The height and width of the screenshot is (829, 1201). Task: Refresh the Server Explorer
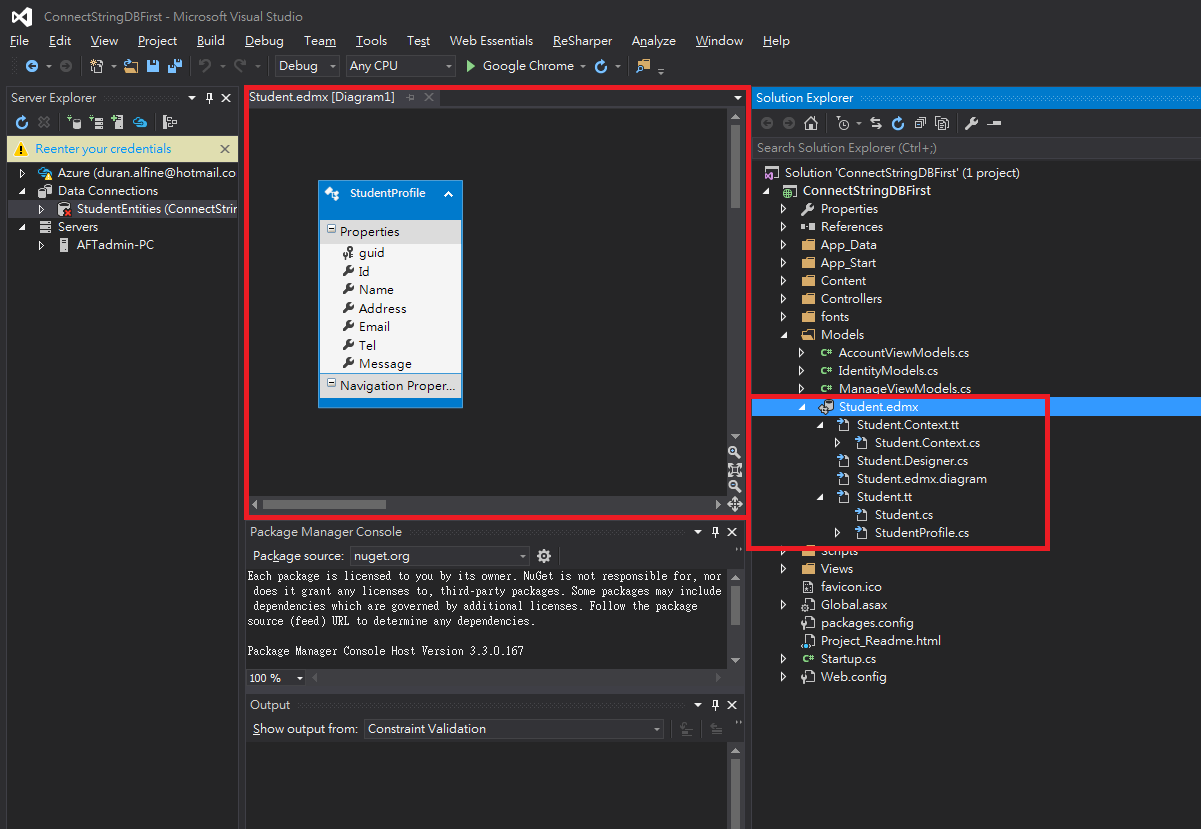22,122
